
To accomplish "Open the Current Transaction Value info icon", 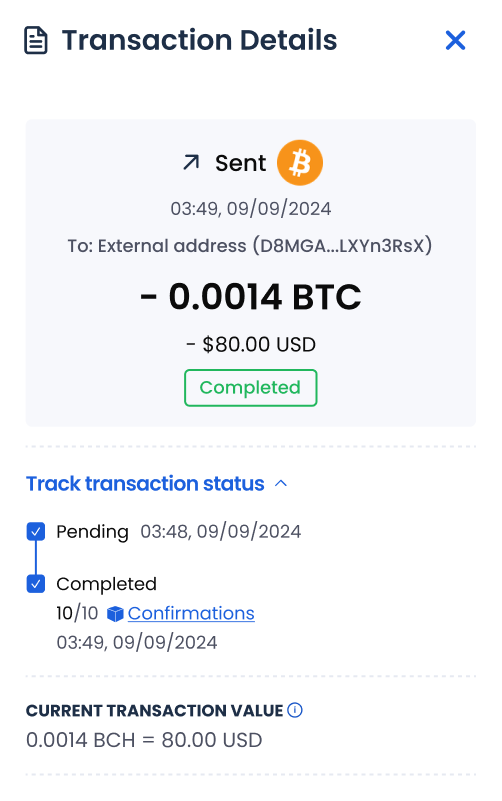I will [295, 710].
